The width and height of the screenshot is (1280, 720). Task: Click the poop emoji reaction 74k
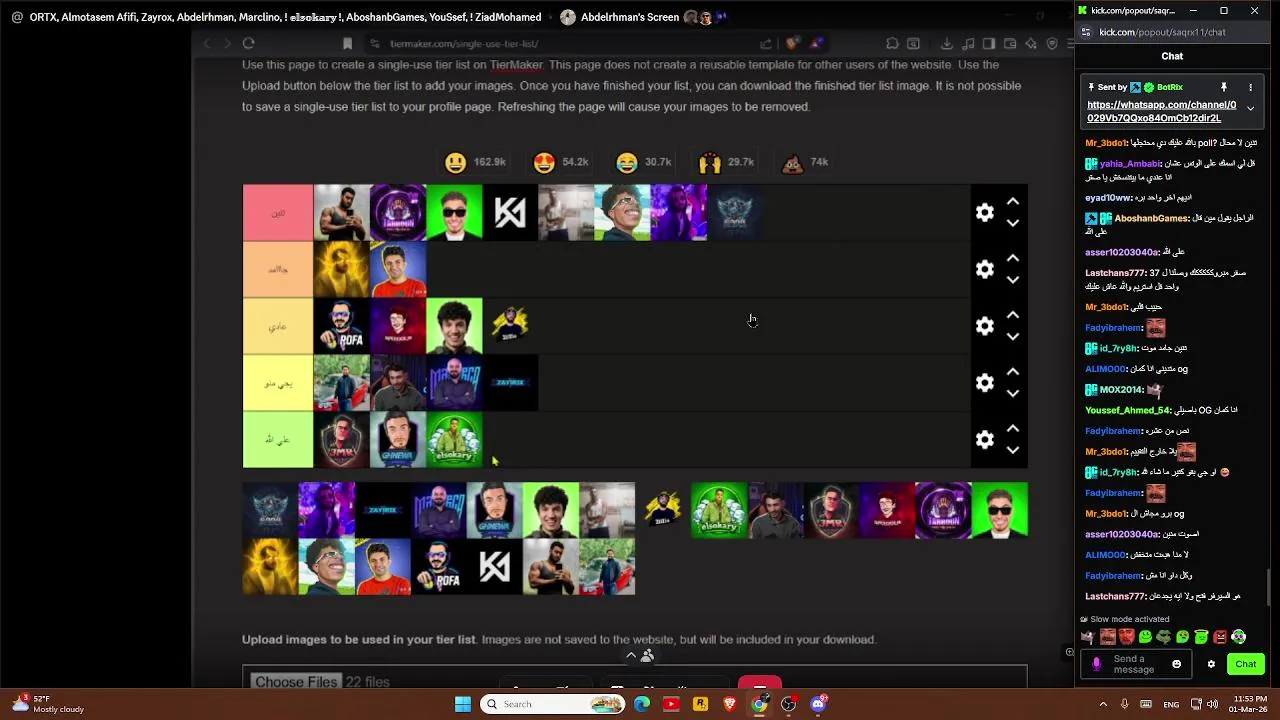tap(805, 162)
